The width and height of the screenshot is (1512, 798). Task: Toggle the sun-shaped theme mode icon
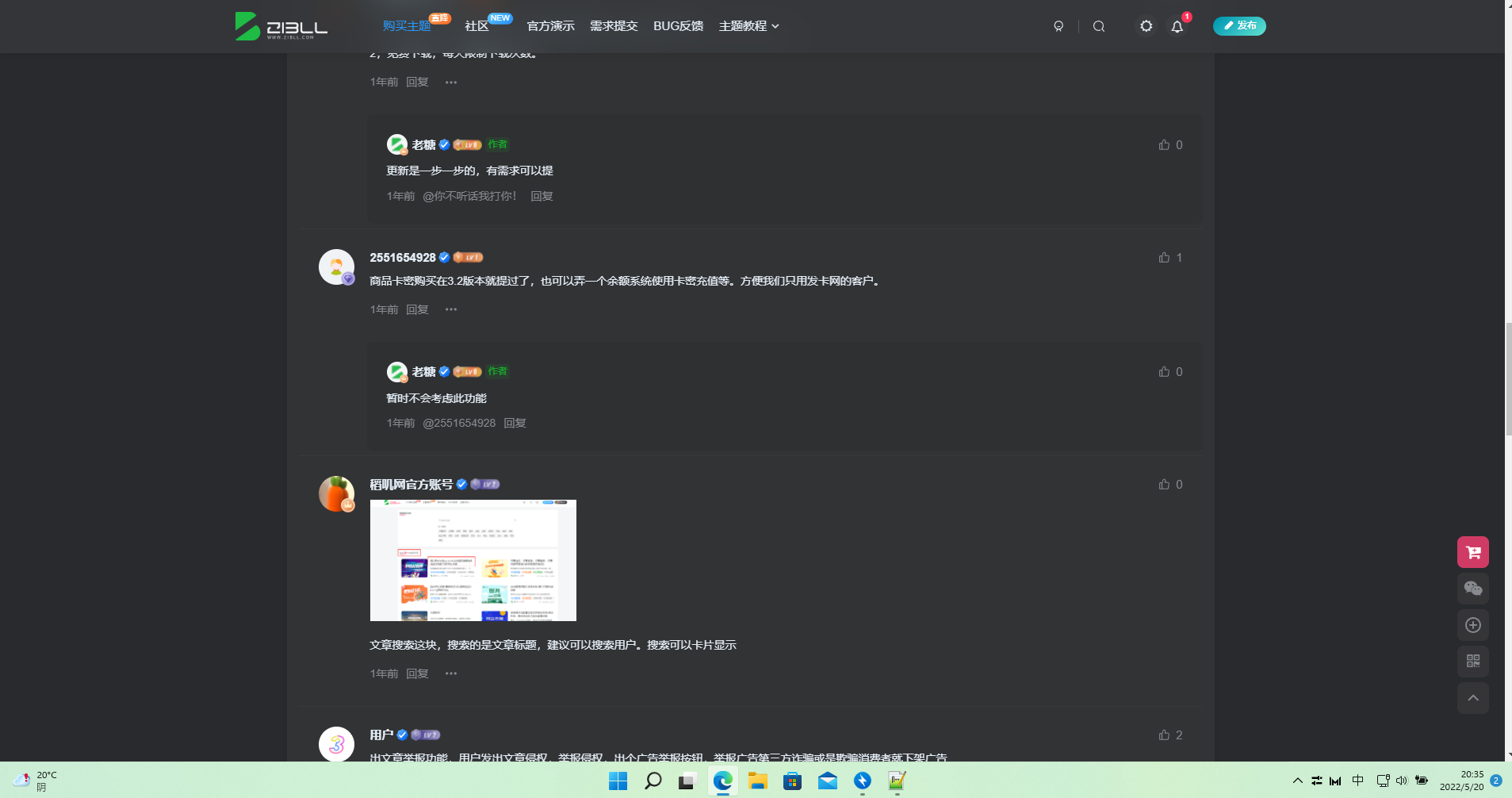[1146, 26]
